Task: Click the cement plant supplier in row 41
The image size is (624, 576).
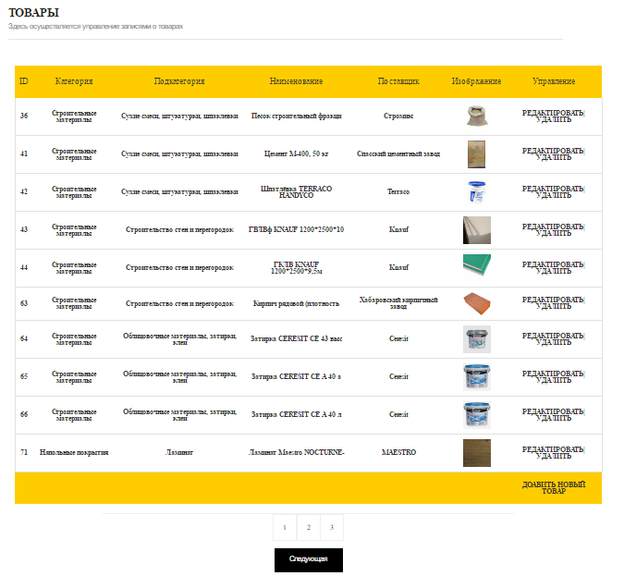Action: point(398,154)
